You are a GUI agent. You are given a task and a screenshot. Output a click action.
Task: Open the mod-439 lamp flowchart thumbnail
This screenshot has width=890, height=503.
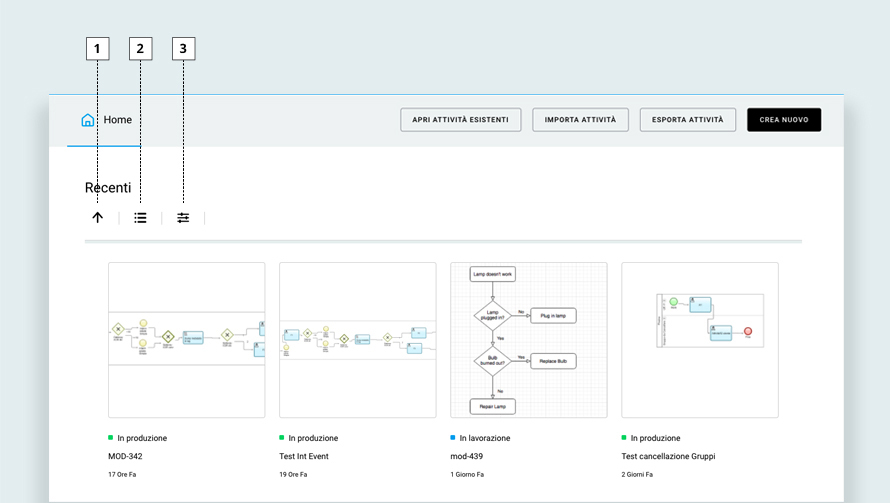coord(529,340)
